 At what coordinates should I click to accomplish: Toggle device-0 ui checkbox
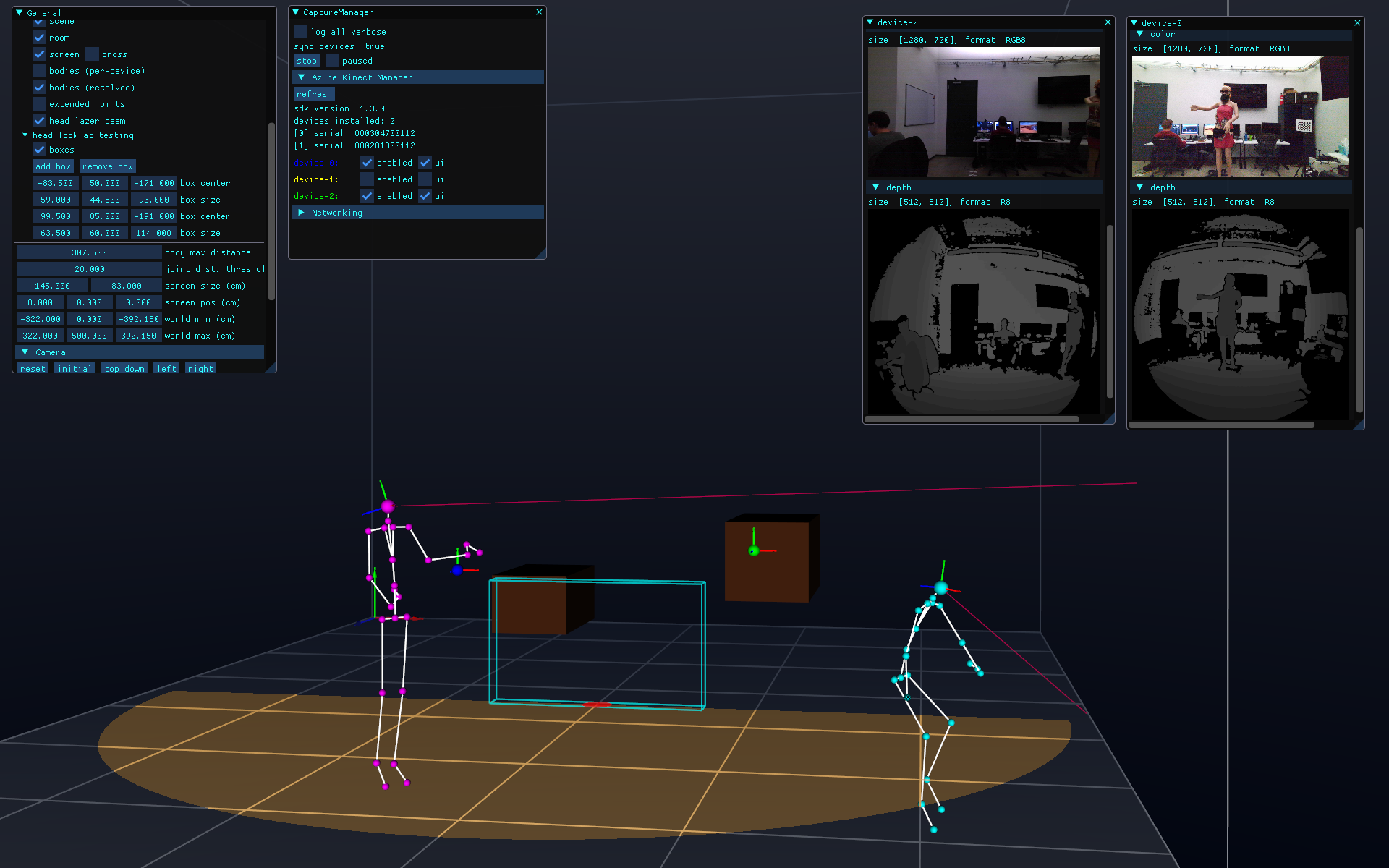coord(425,163)
